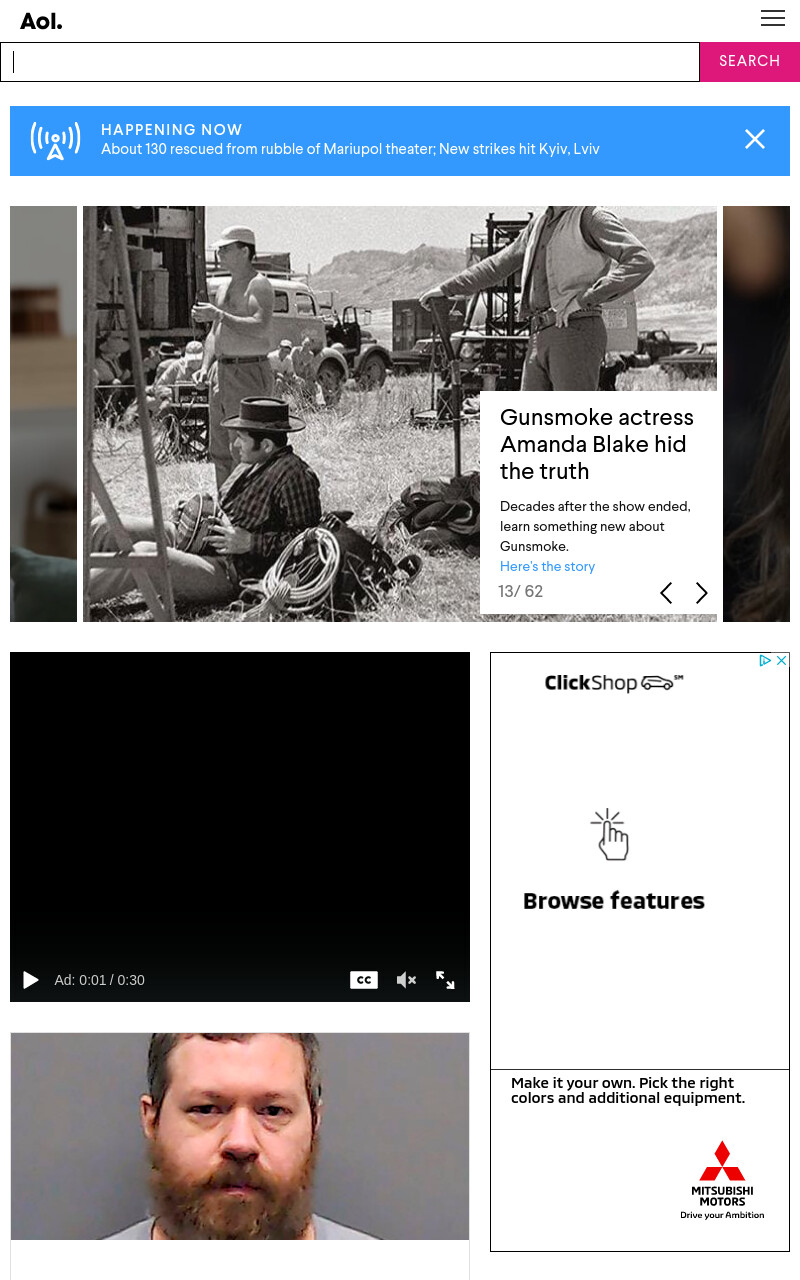Click the ClickShop logo in ad
The height and width of the screenshot is (1280, 800).
click(x=614, y=683)
